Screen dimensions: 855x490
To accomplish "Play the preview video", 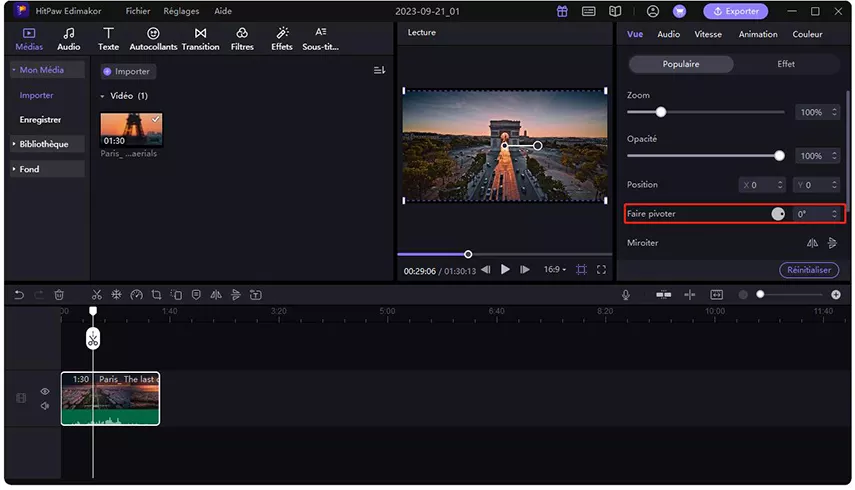I will [x=505, y=270].
